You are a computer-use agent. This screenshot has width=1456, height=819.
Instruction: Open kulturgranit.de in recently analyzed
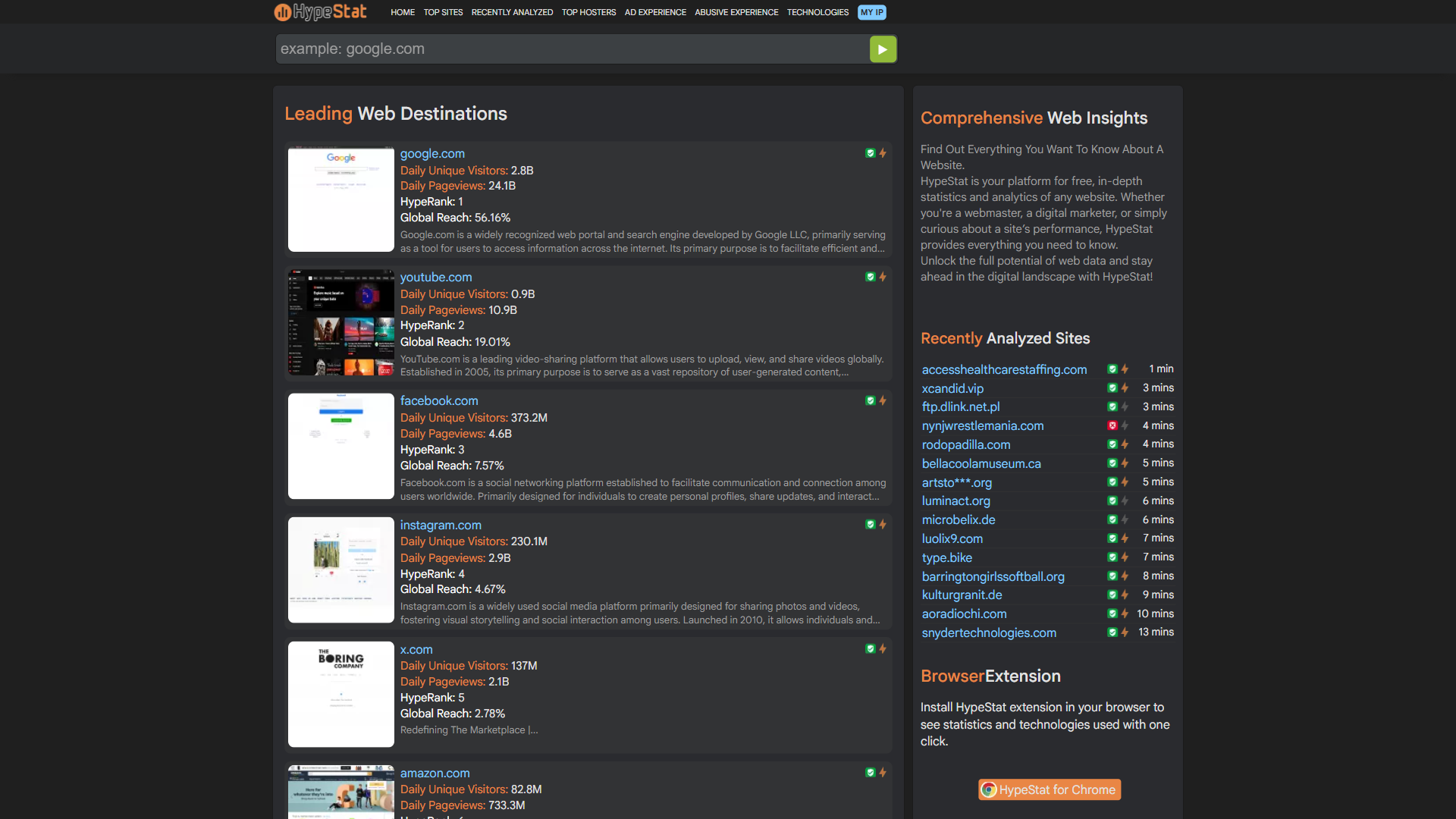point(962,595)
